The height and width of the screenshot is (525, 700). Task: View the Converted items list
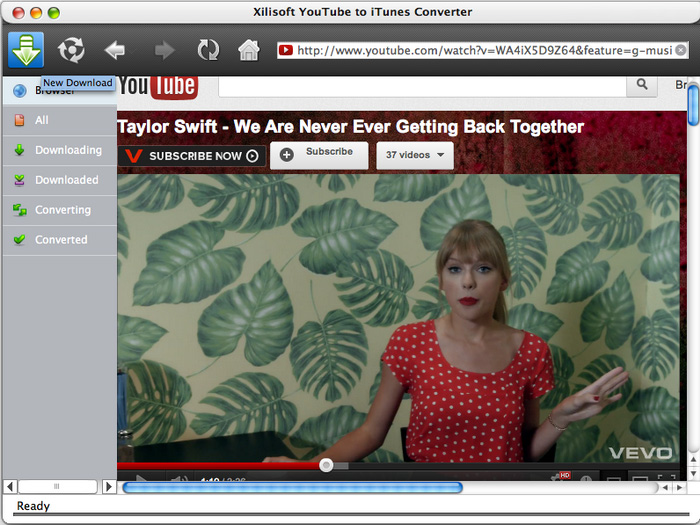(x=61, y=240)
